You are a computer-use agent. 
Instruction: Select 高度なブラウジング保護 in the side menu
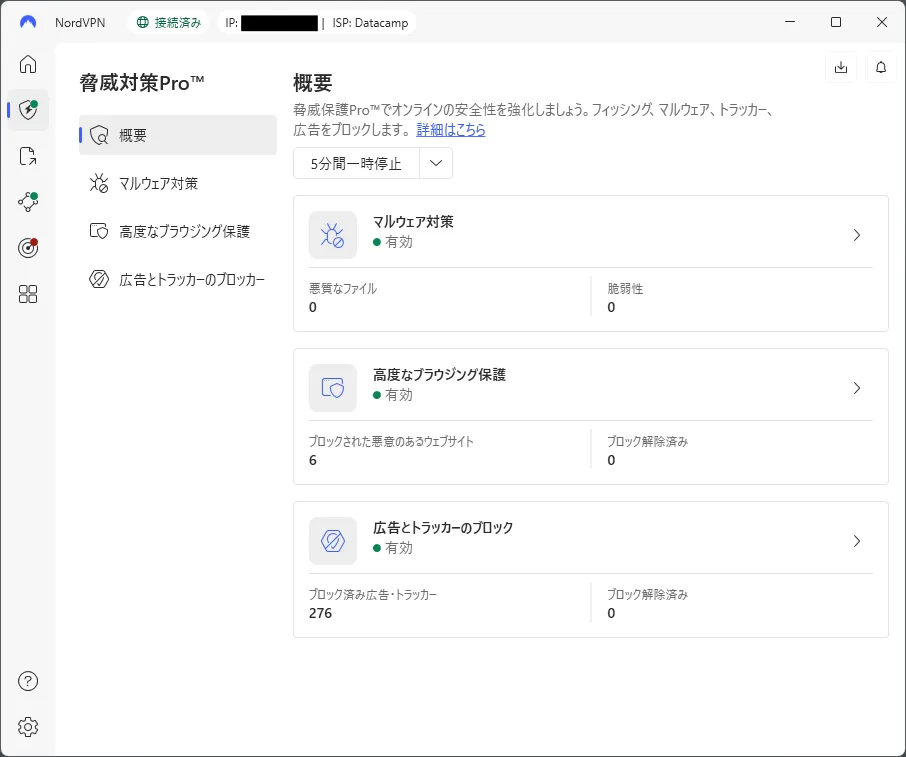pos(178,231)
